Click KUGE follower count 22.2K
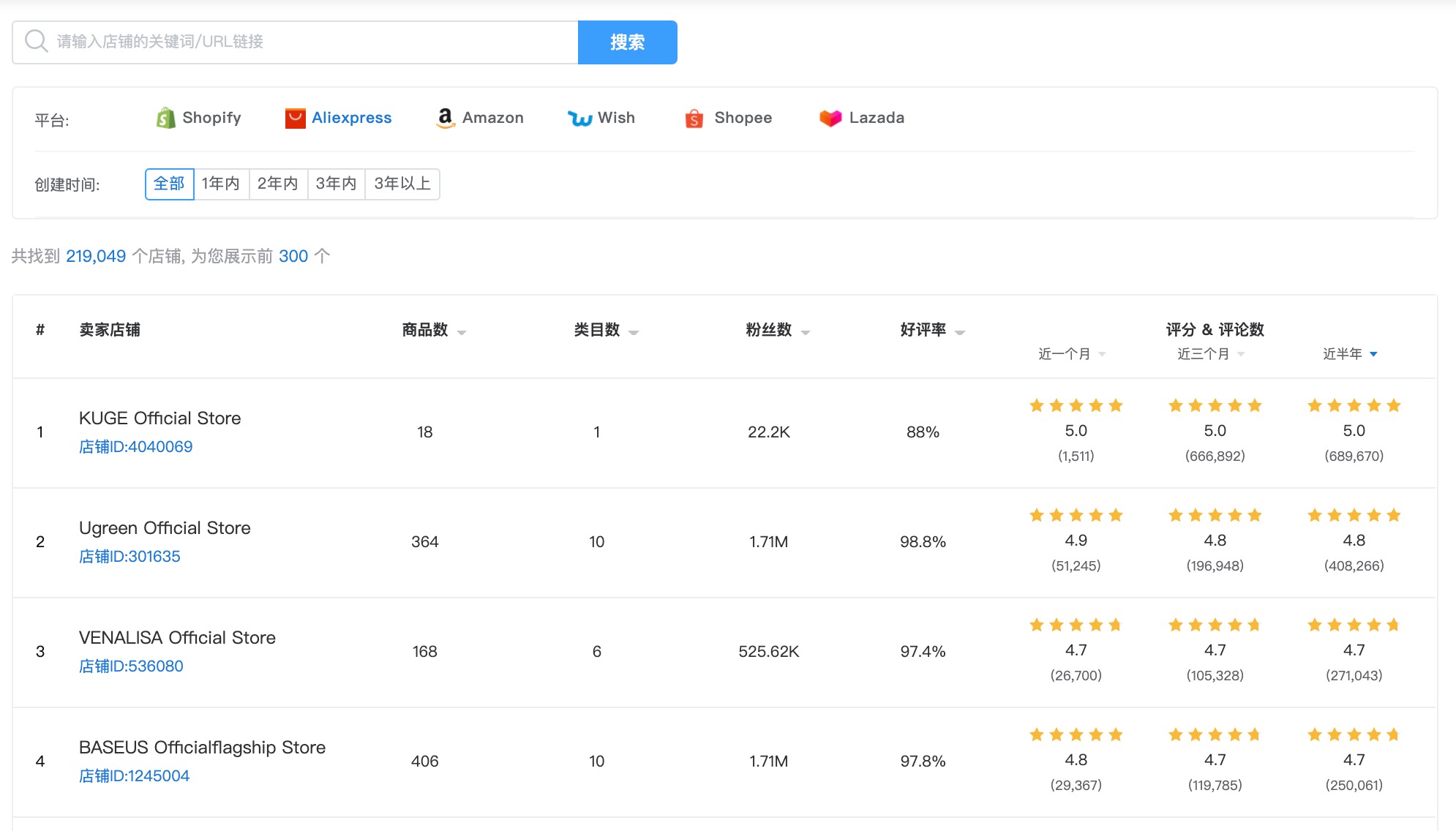The image size is (1456, 831). coord(769,432)
